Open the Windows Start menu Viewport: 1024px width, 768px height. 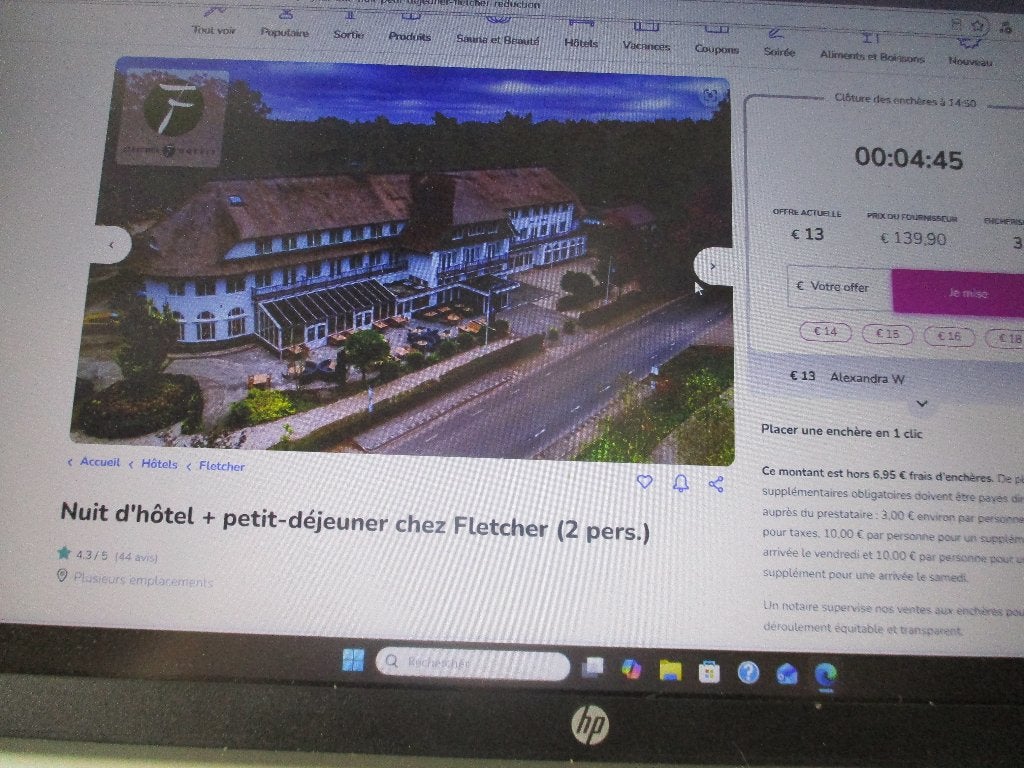[x=353, y=660]
